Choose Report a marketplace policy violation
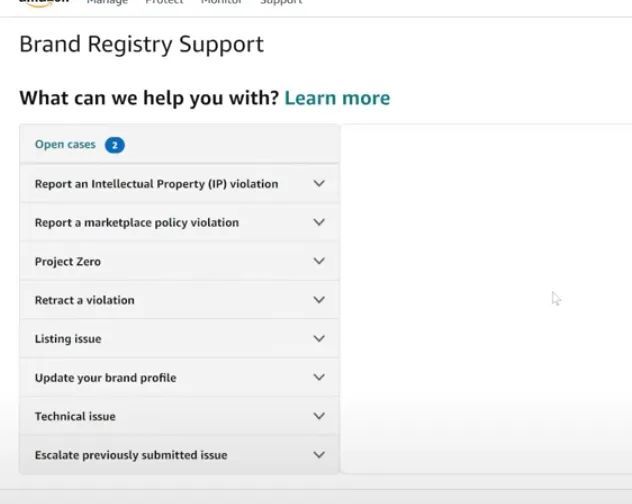Image resolution: width=632 pixels, height=504 pixels. [x=137, y=222]
